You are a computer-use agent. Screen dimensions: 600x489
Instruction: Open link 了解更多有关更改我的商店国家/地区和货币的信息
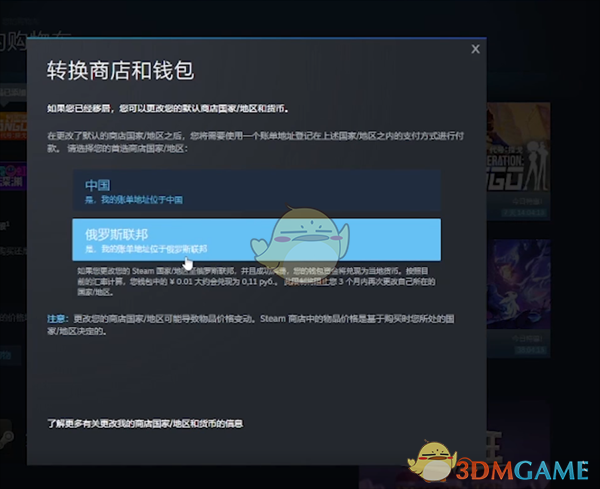(x=145, y=424)
